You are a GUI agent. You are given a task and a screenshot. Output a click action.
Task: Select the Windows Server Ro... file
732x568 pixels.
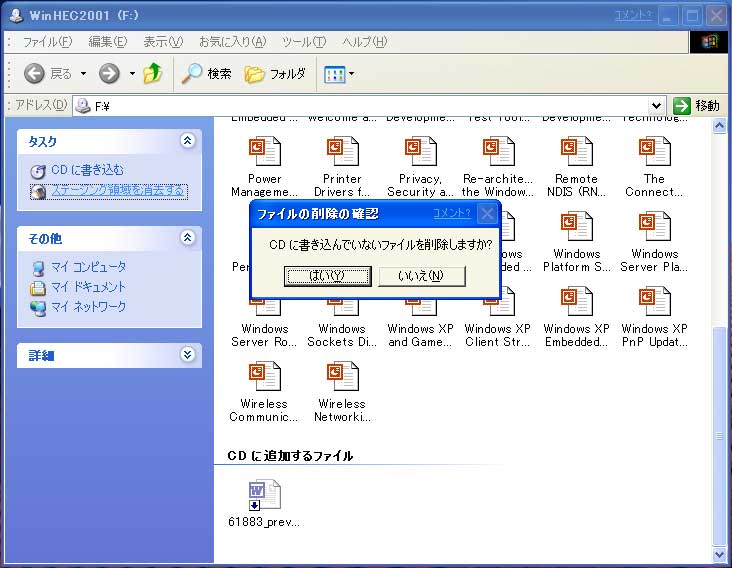coord(265,323)
